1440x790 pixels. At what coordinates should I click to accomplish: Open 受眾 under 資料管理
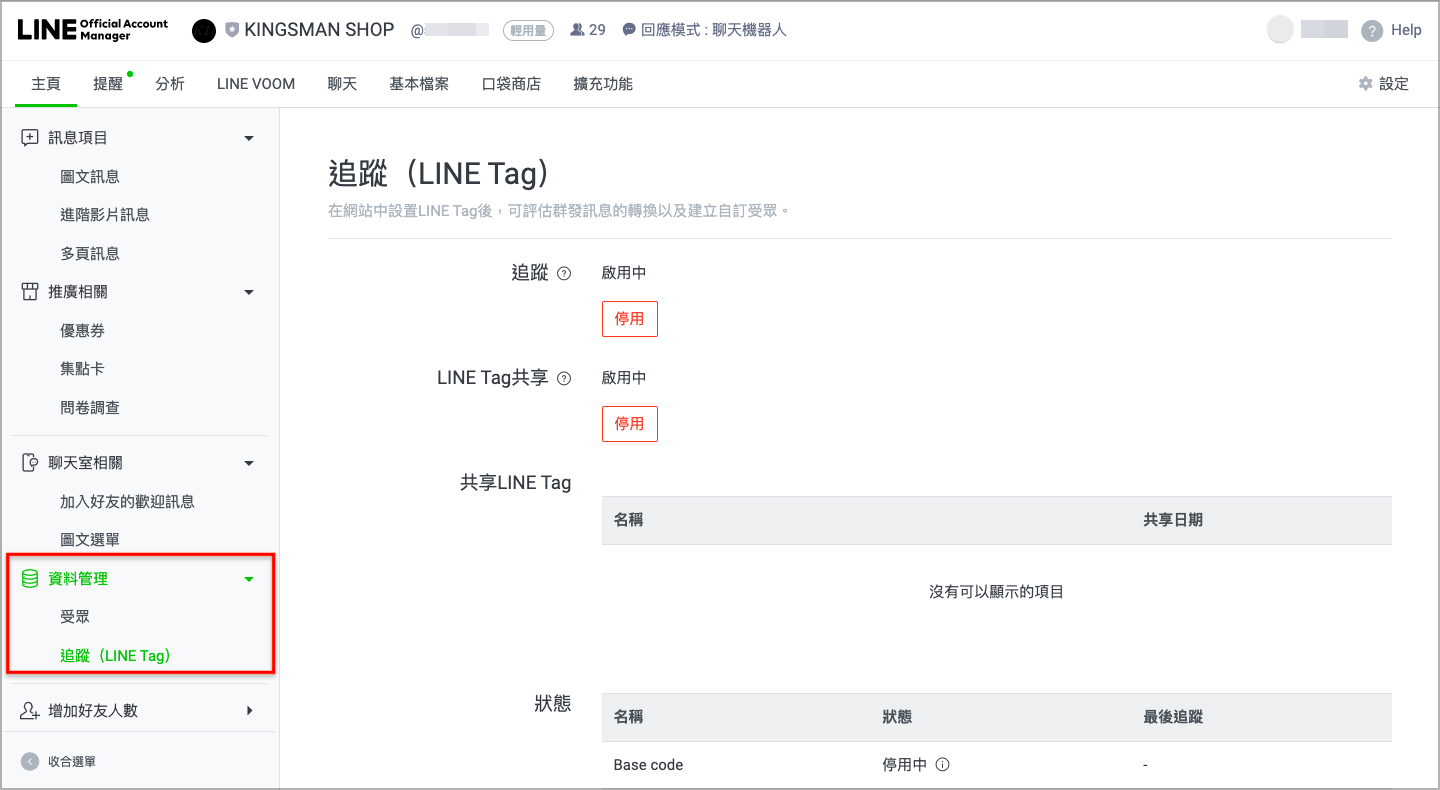point(75,617)
